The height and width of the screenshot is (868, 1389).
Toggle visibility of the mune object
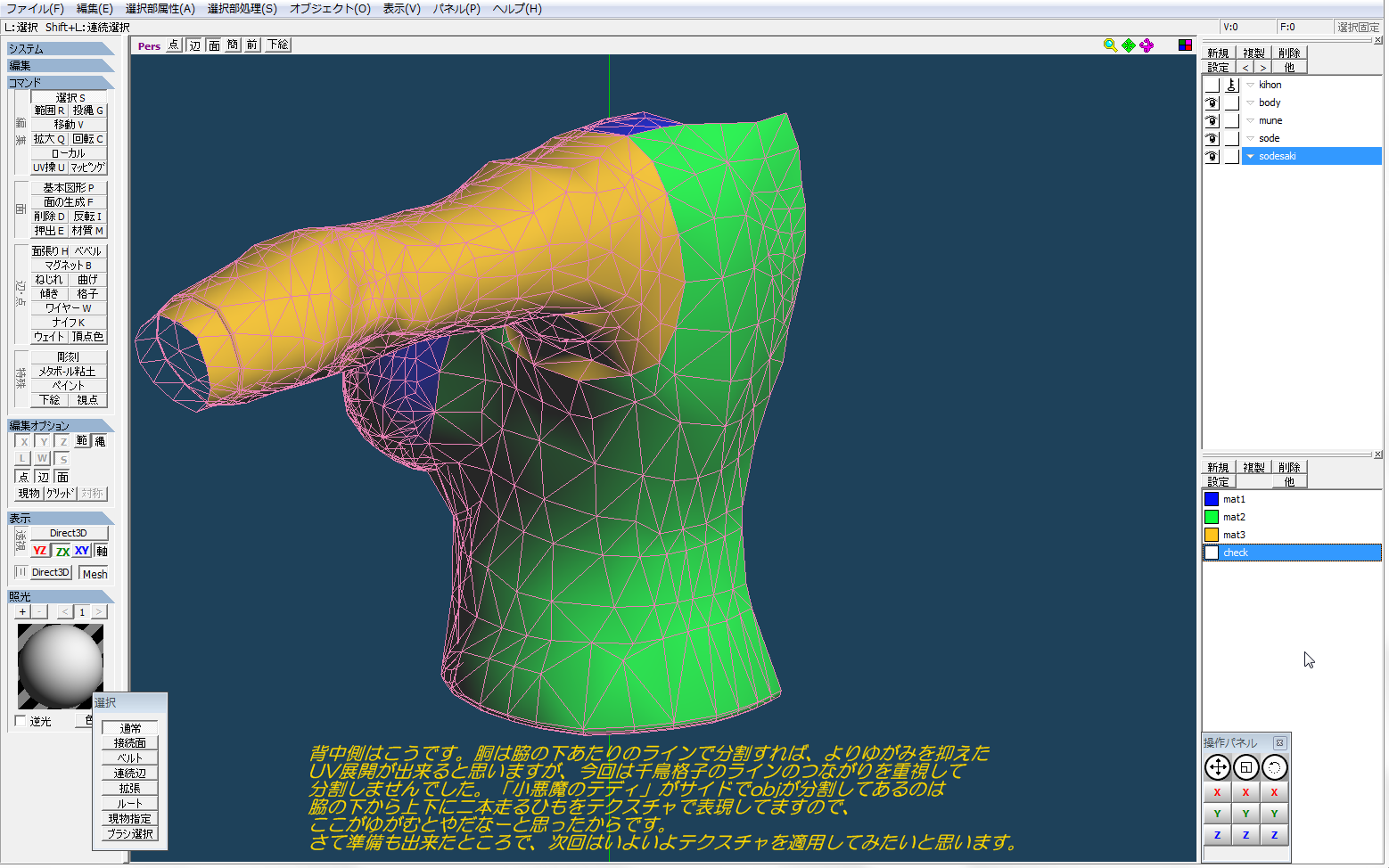[1212, 120]
